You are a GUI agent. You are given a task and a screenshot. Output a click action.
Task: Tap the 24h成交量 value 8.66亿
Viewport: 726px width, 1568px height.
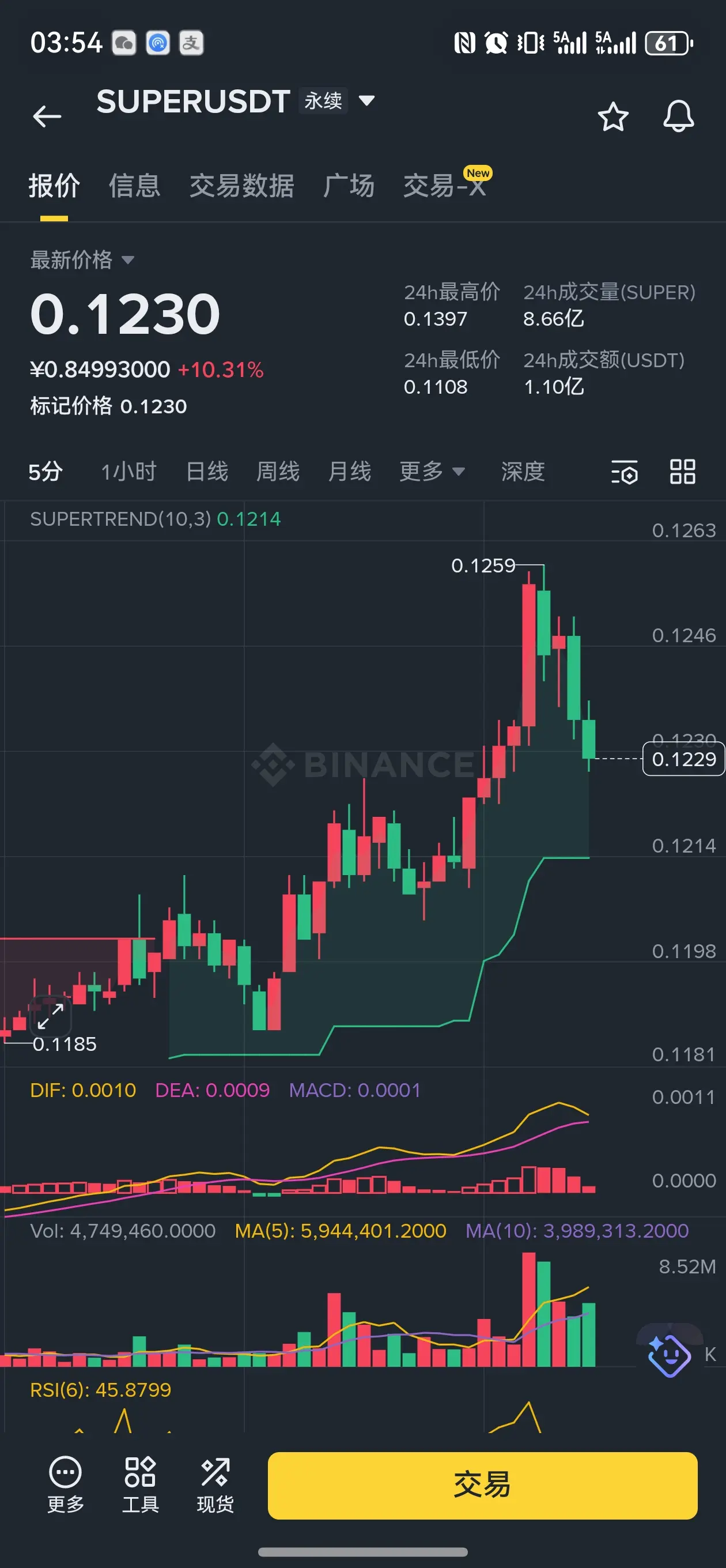tap(554, 318)
